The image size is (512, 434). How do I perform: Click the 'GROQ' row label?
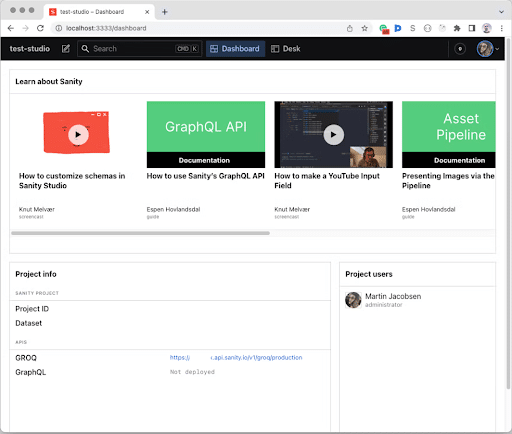pos(26,358)
